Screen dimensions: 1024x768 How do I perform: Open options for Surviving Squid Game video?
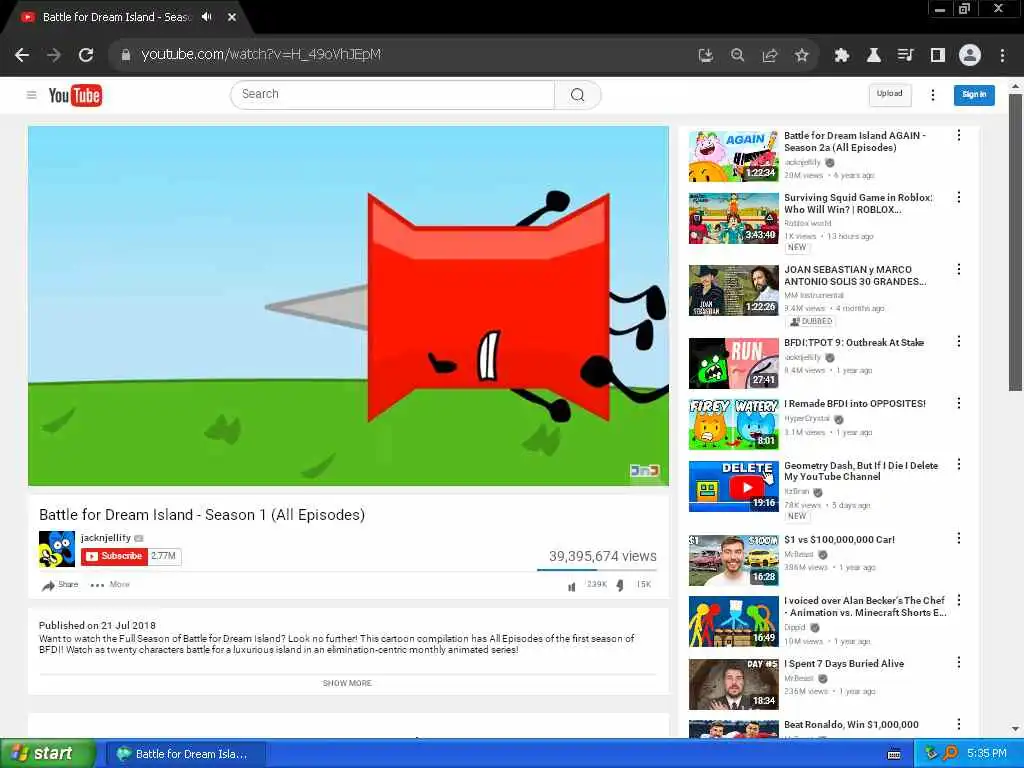pos(959,197)
